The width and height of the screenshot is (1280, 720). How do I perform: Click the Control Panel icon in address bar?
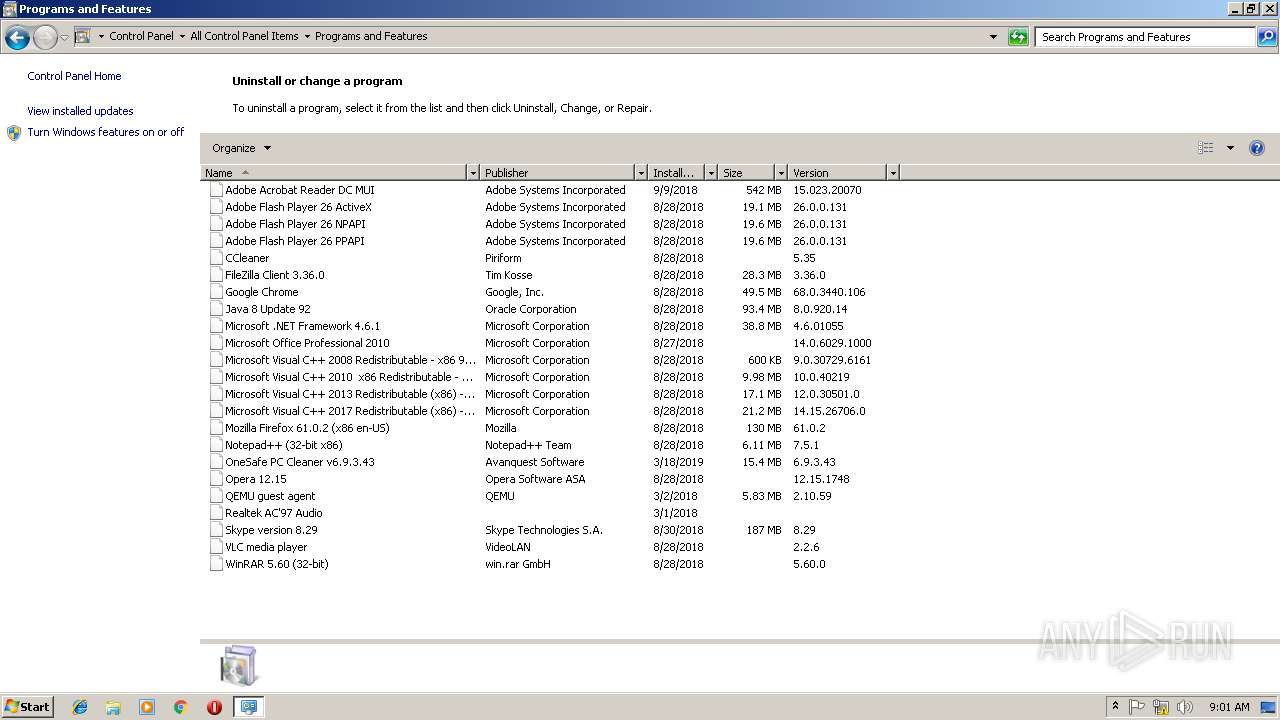click(82, 36)
